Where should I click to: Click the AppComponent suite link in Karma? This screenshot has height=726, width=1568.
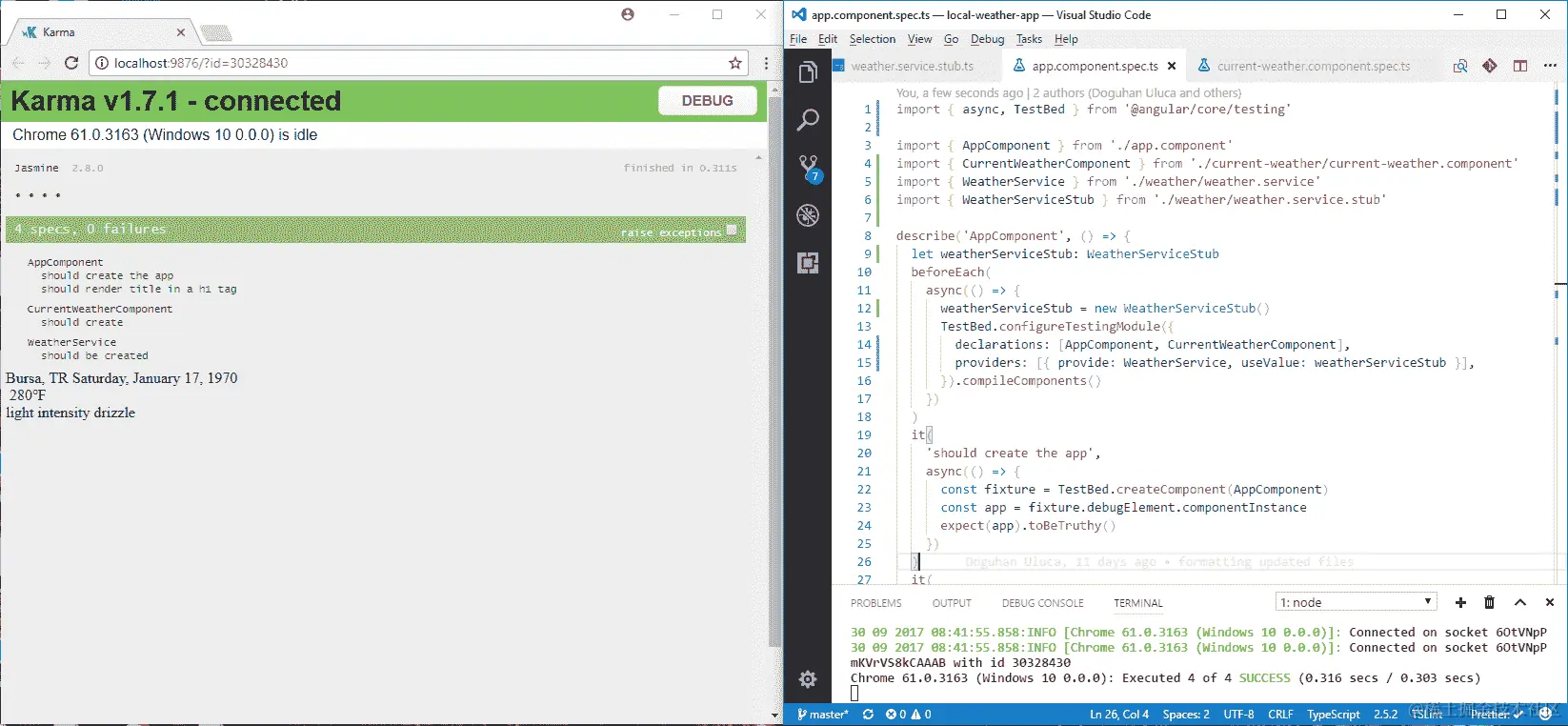(65, 262)
